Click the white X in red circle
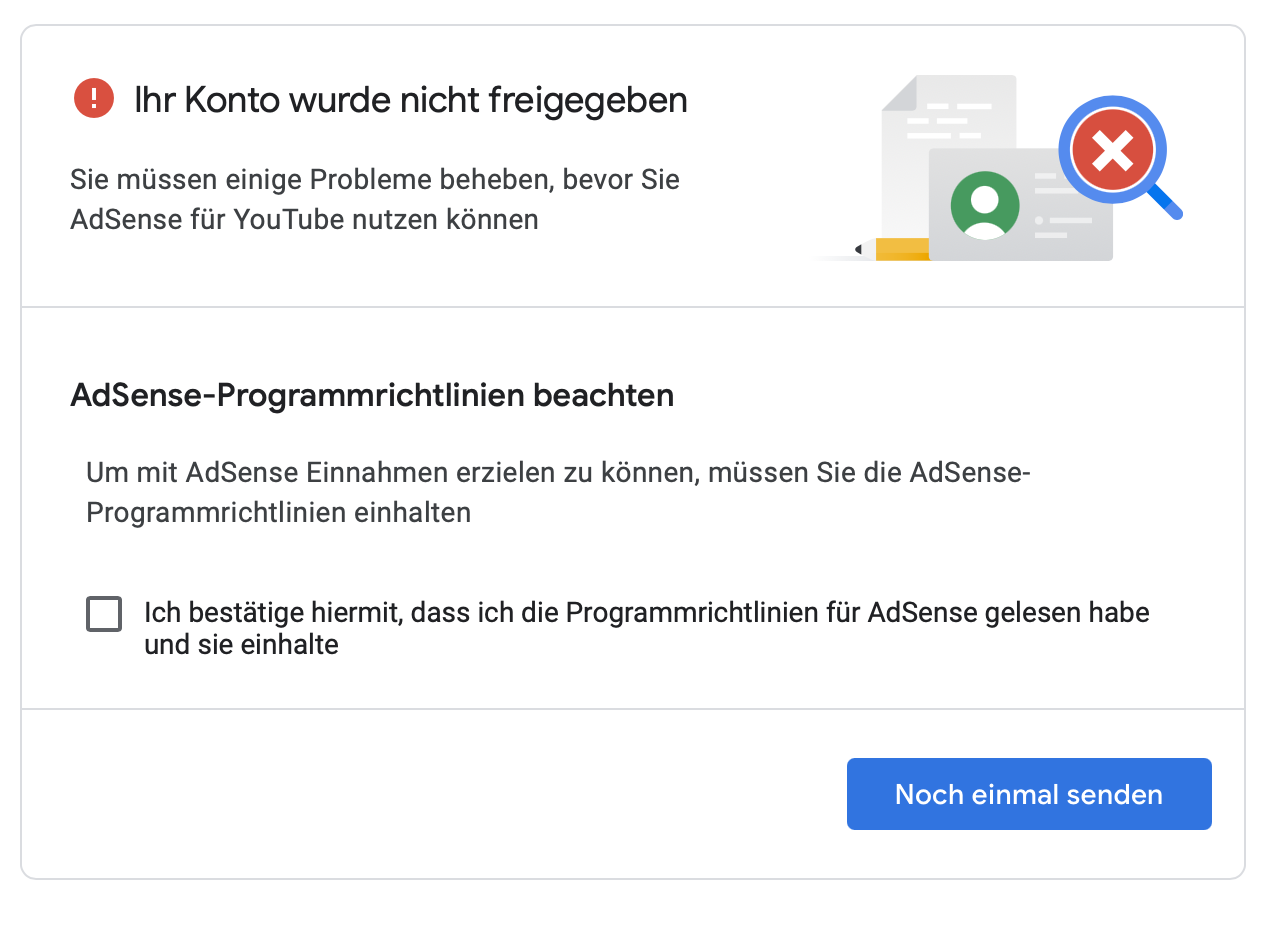Image resolution: width=1280 pixels, height=926 pixels. [x=1112, y=152]
